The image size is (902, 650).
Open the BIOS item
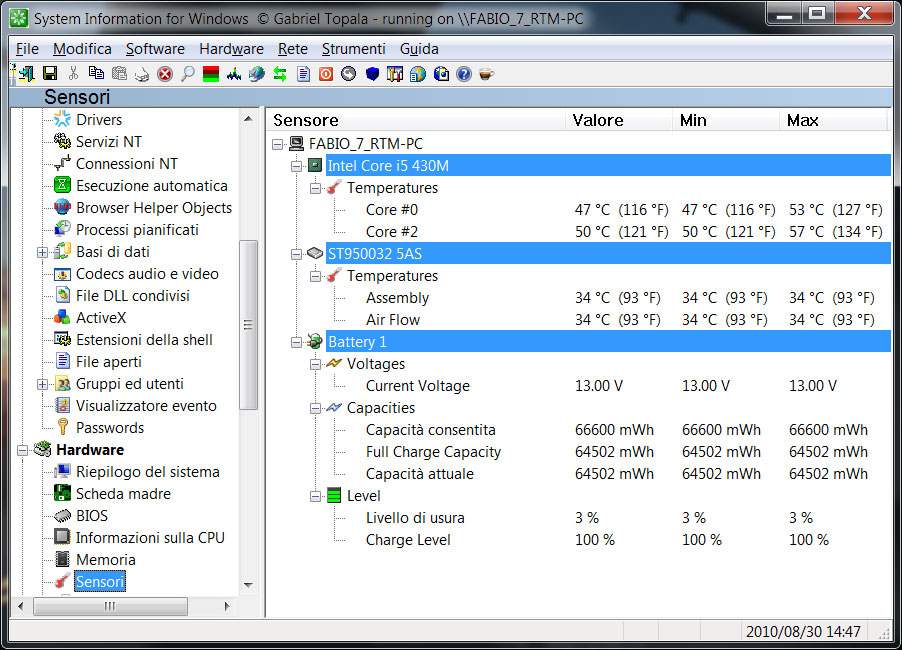[x=92, y=516]
